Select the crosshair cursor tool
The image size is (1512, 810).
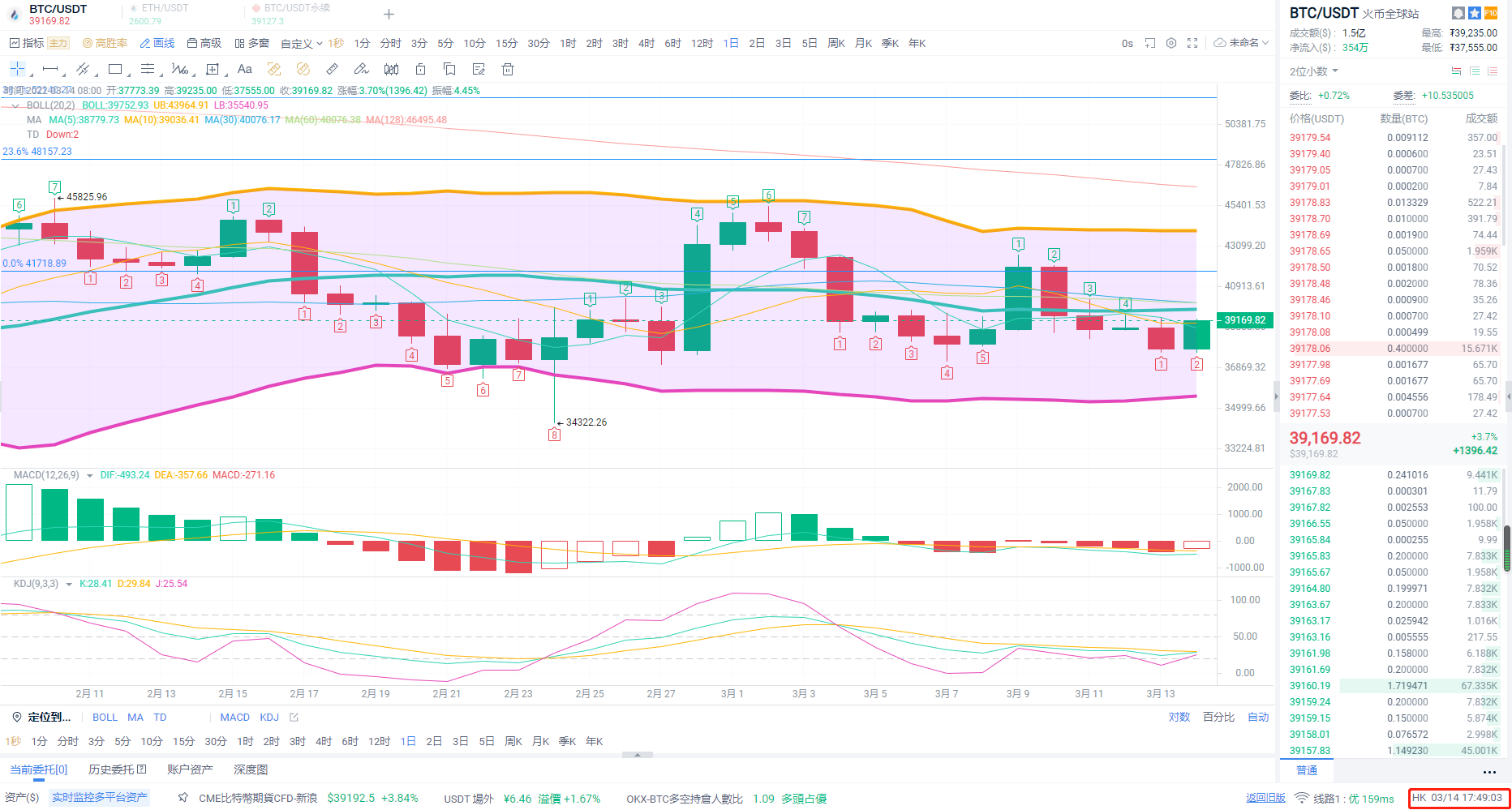(x=18, y=69)
